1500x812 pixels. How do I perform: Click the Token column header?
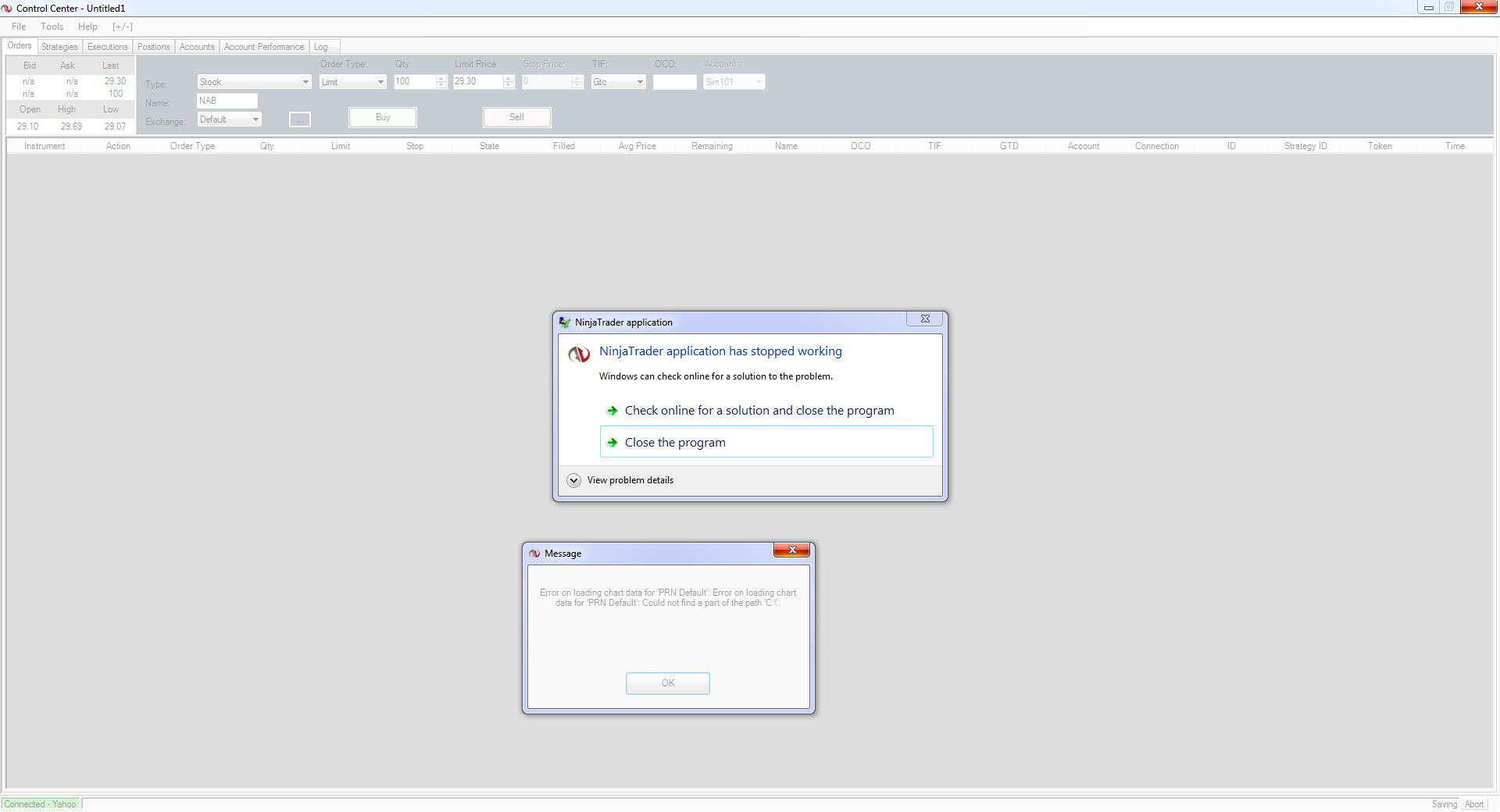tap(1380, 146)
